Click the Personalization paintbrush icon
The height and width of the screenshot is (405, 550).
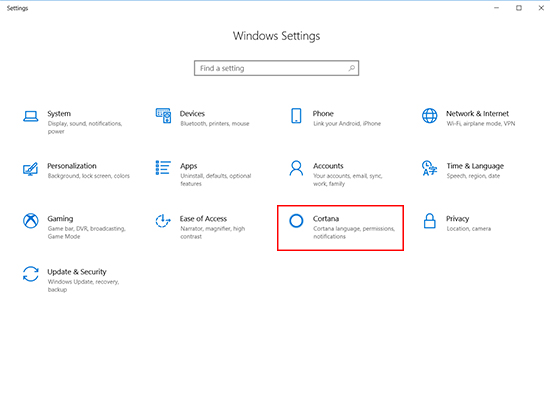pyautogui.click(x=30, y=169)
